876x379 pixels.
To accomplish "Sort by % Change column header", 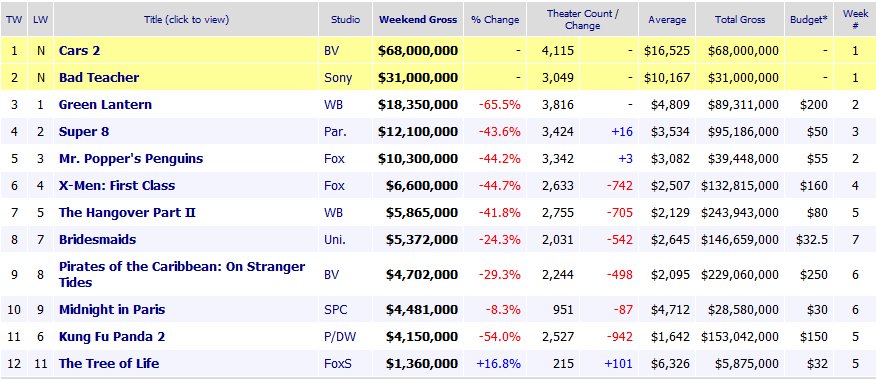I will pyautogui.click(x=495, y=20).
